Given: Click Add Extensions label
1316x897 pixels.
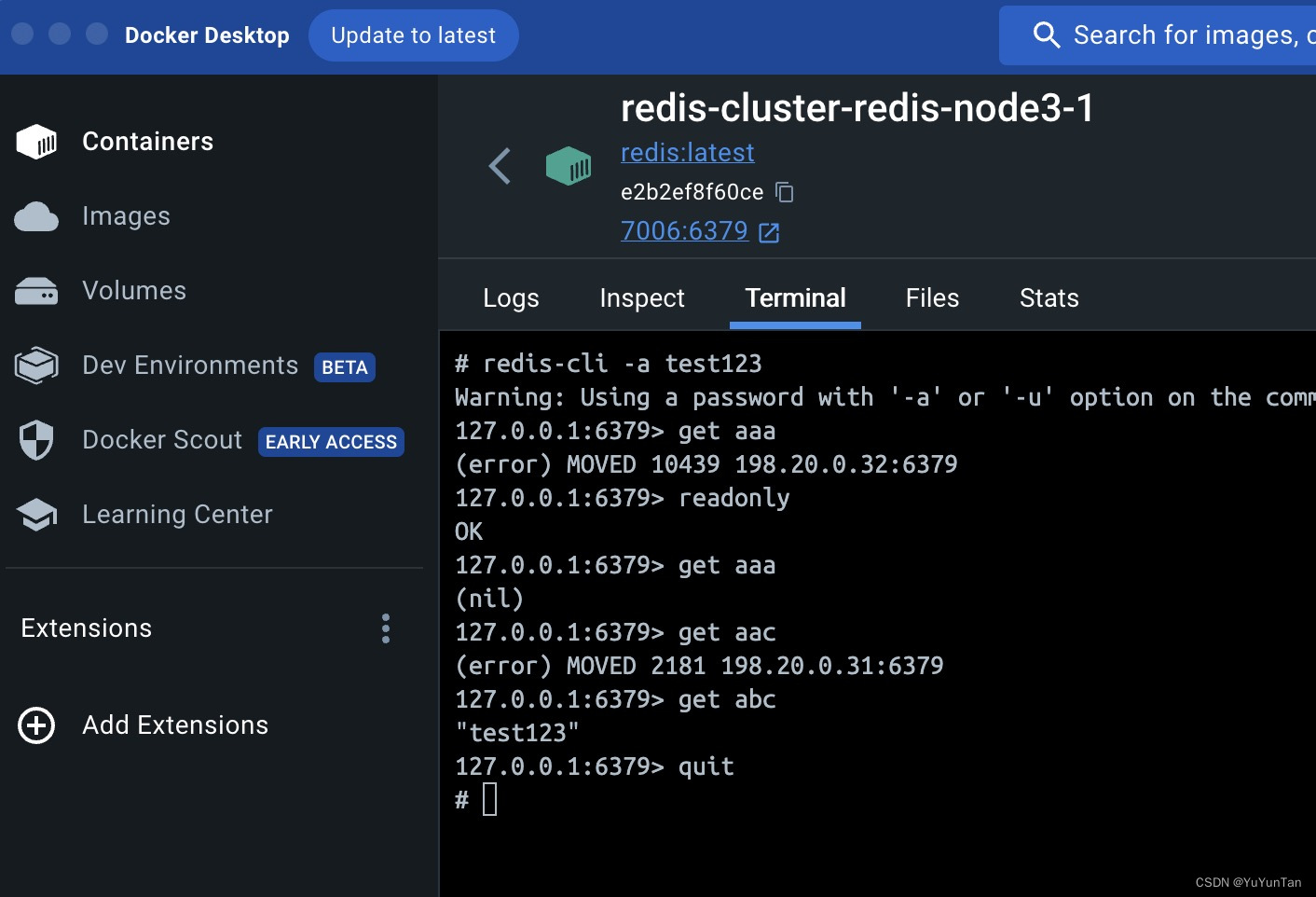Looking at the screenshot, I should pos(175,725).
